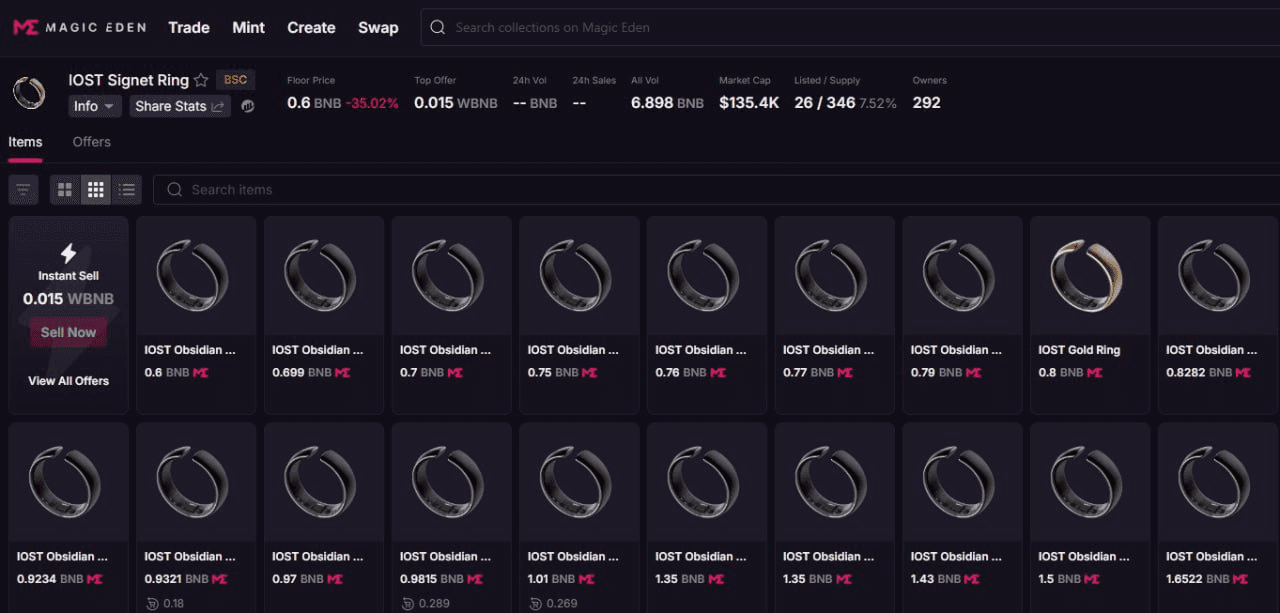Open the IOST Gold Ring thumbnail
The width and height of the screenshot is (1280, 613).
coord(1090,275)
